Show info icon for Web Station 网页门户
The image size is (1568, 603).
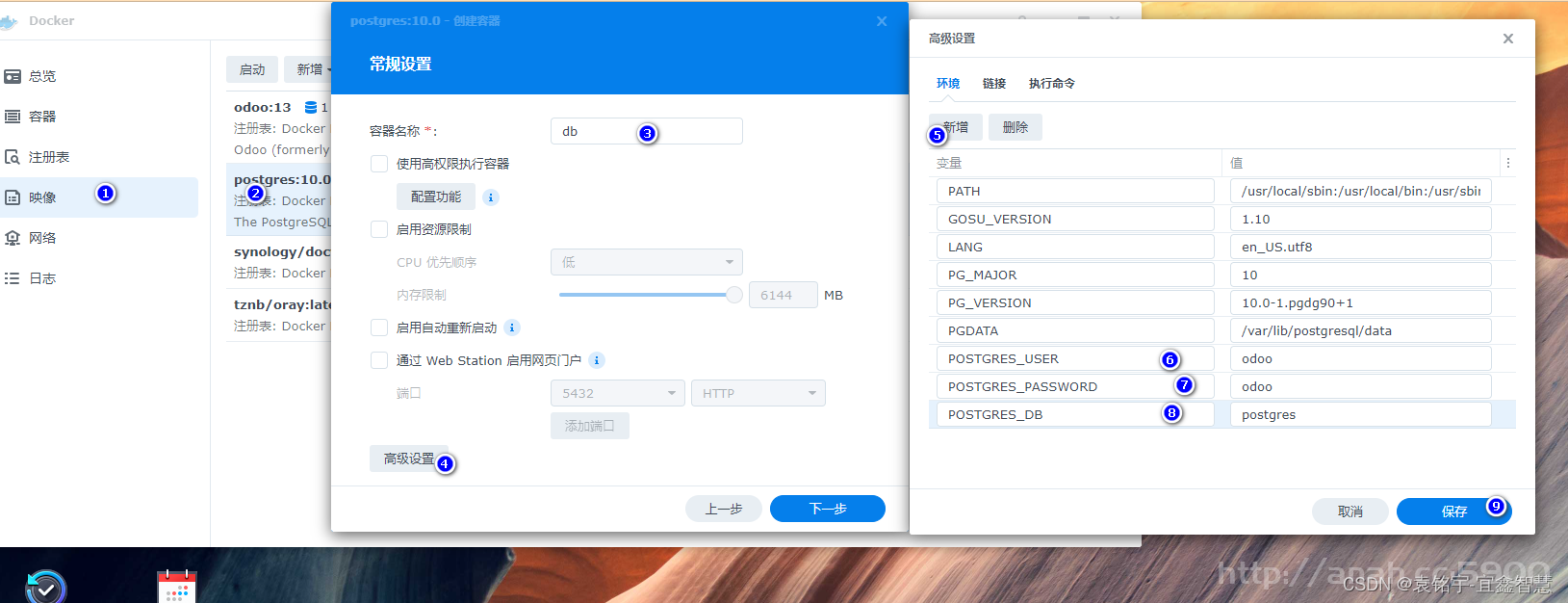tap(597, 360)
